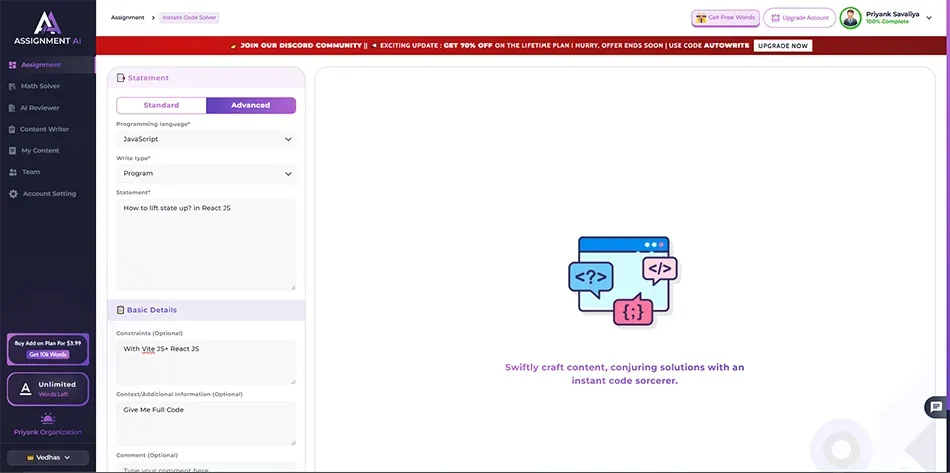Select Assignment in the sidebar menu
Screen dimensions: 950x473
click(x=41, y=65)
